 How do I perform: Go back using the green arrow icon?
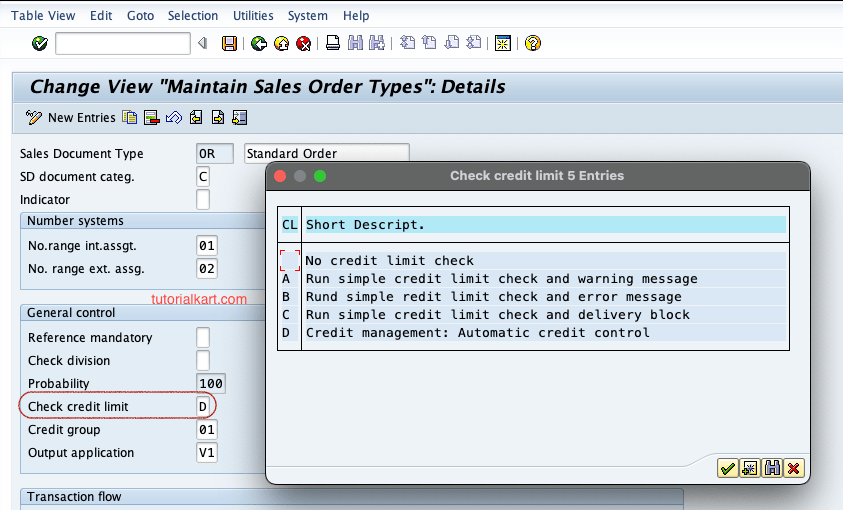click(259, 43)
